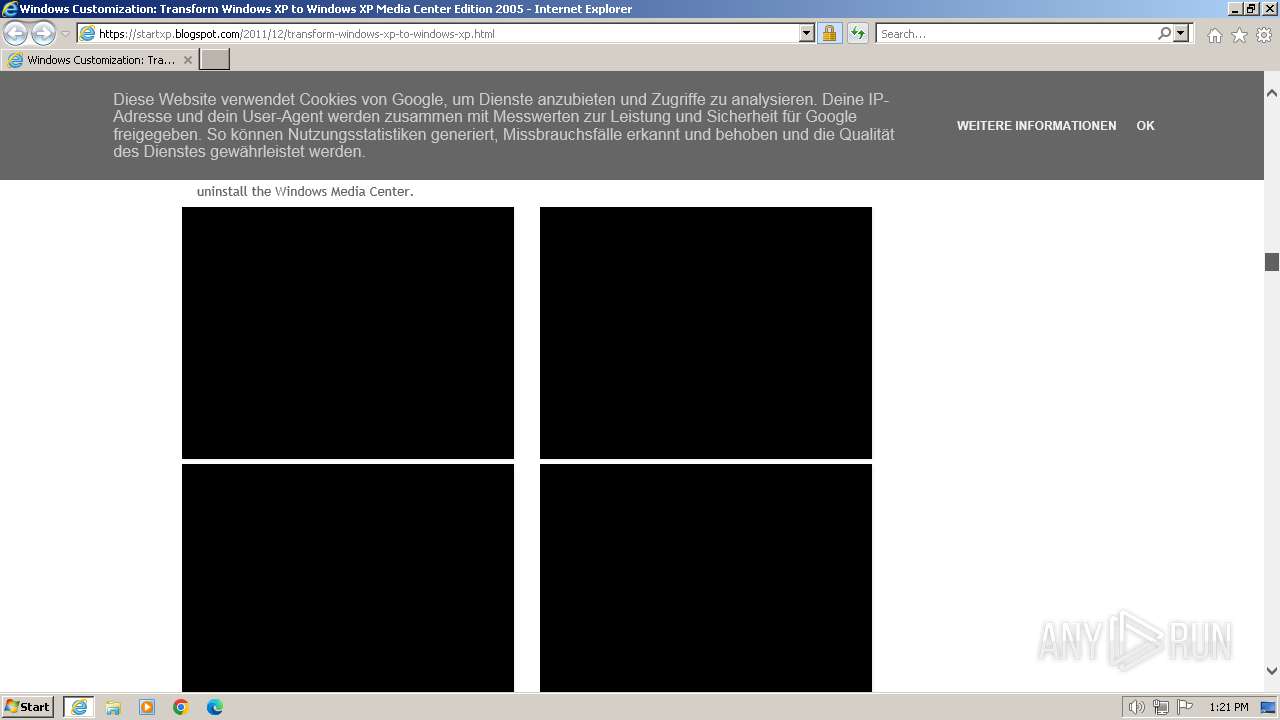Click WEITERE INFORMATIONEN in the cookie banner

click(1036, 126)
